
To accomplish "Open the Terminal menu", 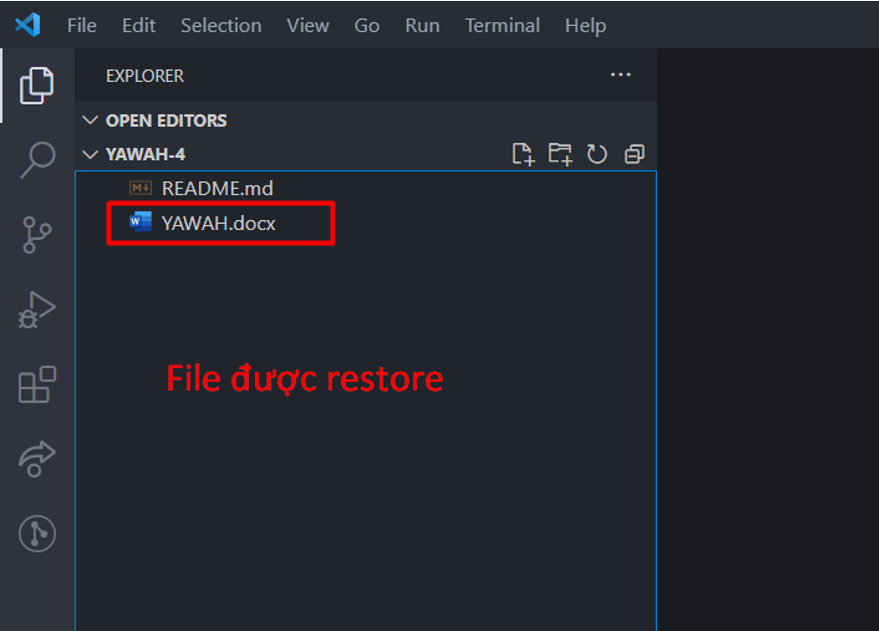I will [x=502, y=25].
